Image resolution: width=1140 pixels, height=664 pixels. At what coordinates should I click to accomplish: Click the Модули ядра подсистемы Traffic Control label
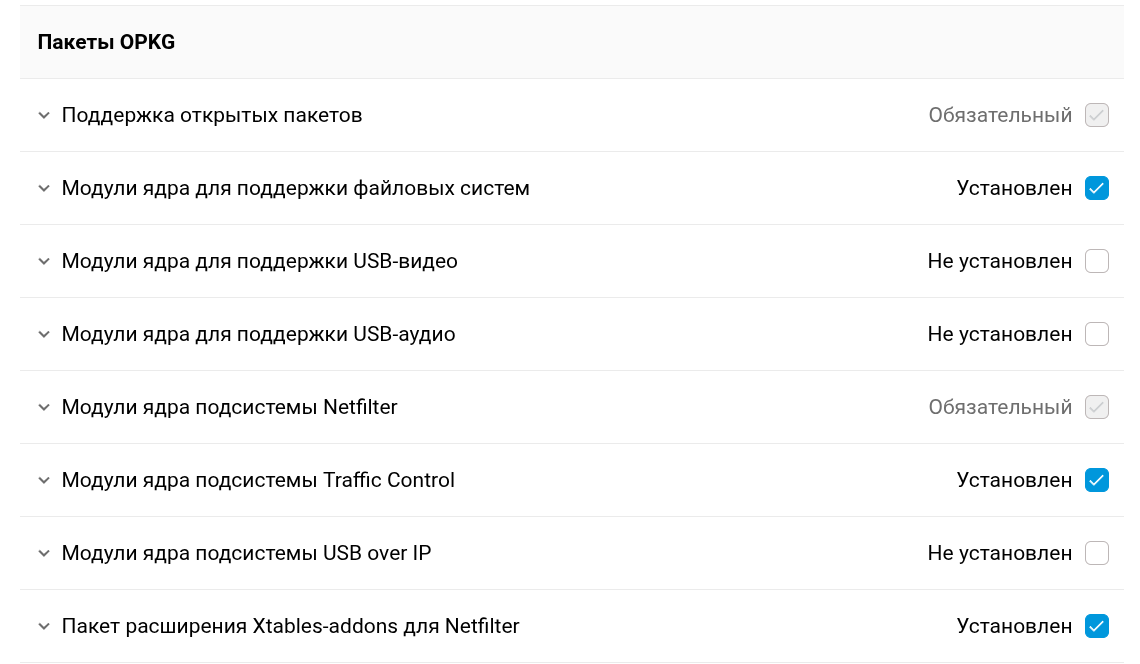(258, 480)
